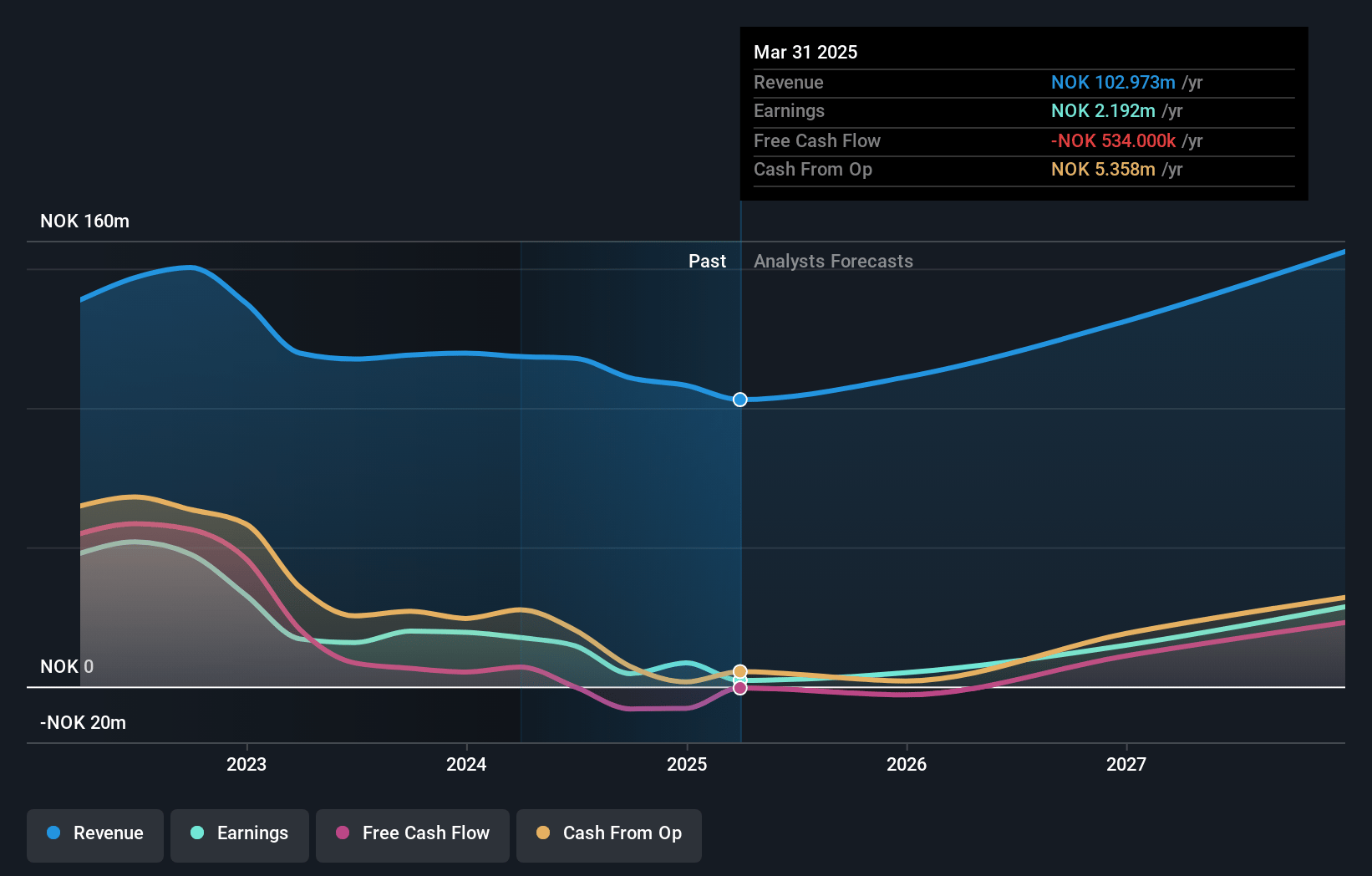The image size is (1372, 876).
Task: Toggle the Free Cash Flow legend button
Action: [x=413, y=835]
